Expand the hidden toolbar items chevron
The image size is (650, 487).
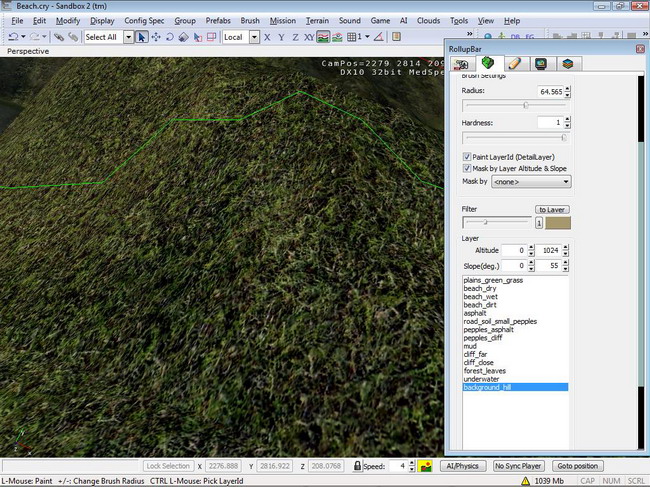point(470,34)
